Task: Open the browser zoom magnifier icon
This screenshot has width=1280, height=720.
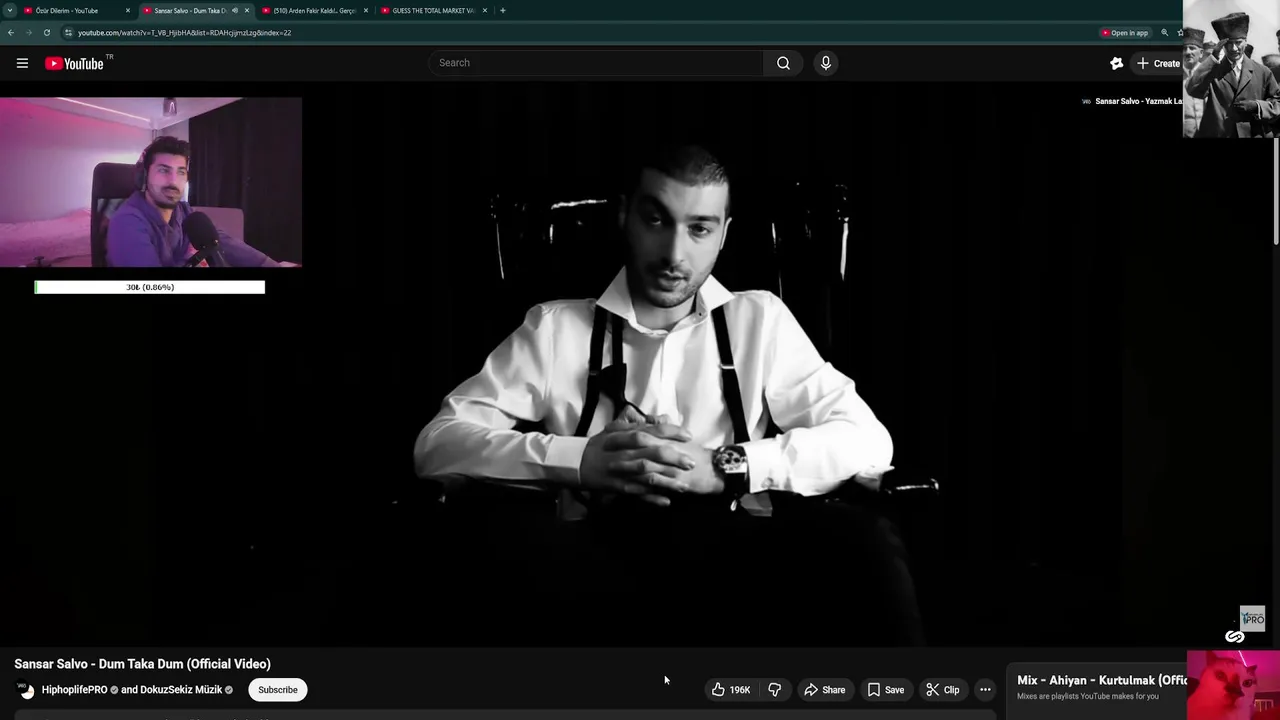Action: (x=1164, y=33)
